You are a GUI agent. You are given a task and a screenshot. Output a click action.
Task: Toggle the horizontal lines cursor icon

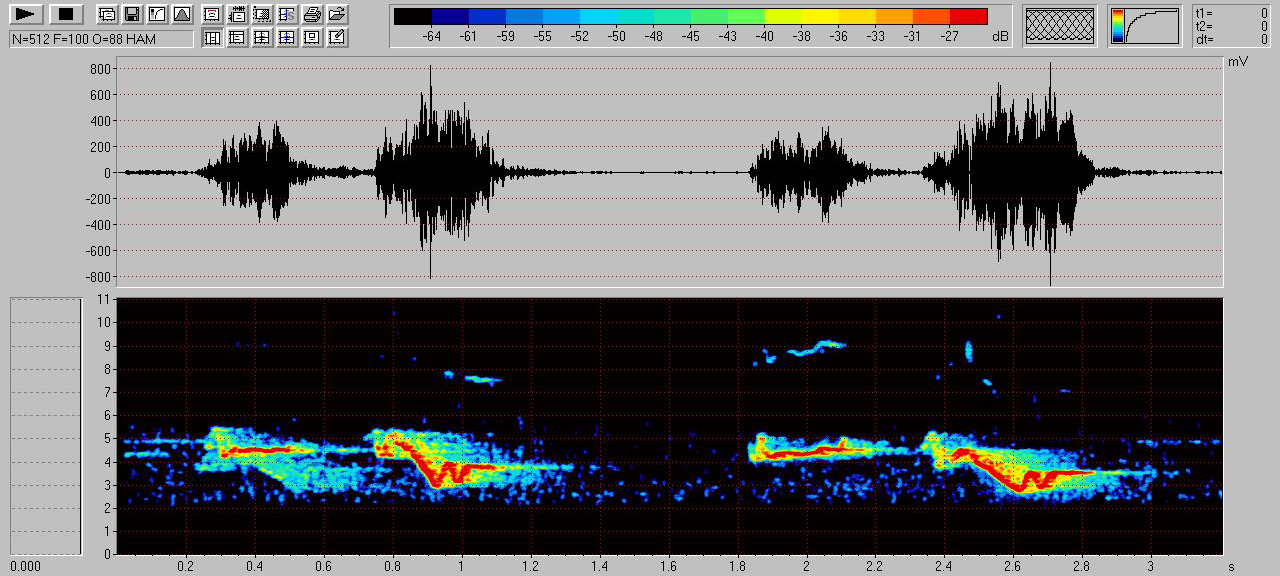[237, 38]
